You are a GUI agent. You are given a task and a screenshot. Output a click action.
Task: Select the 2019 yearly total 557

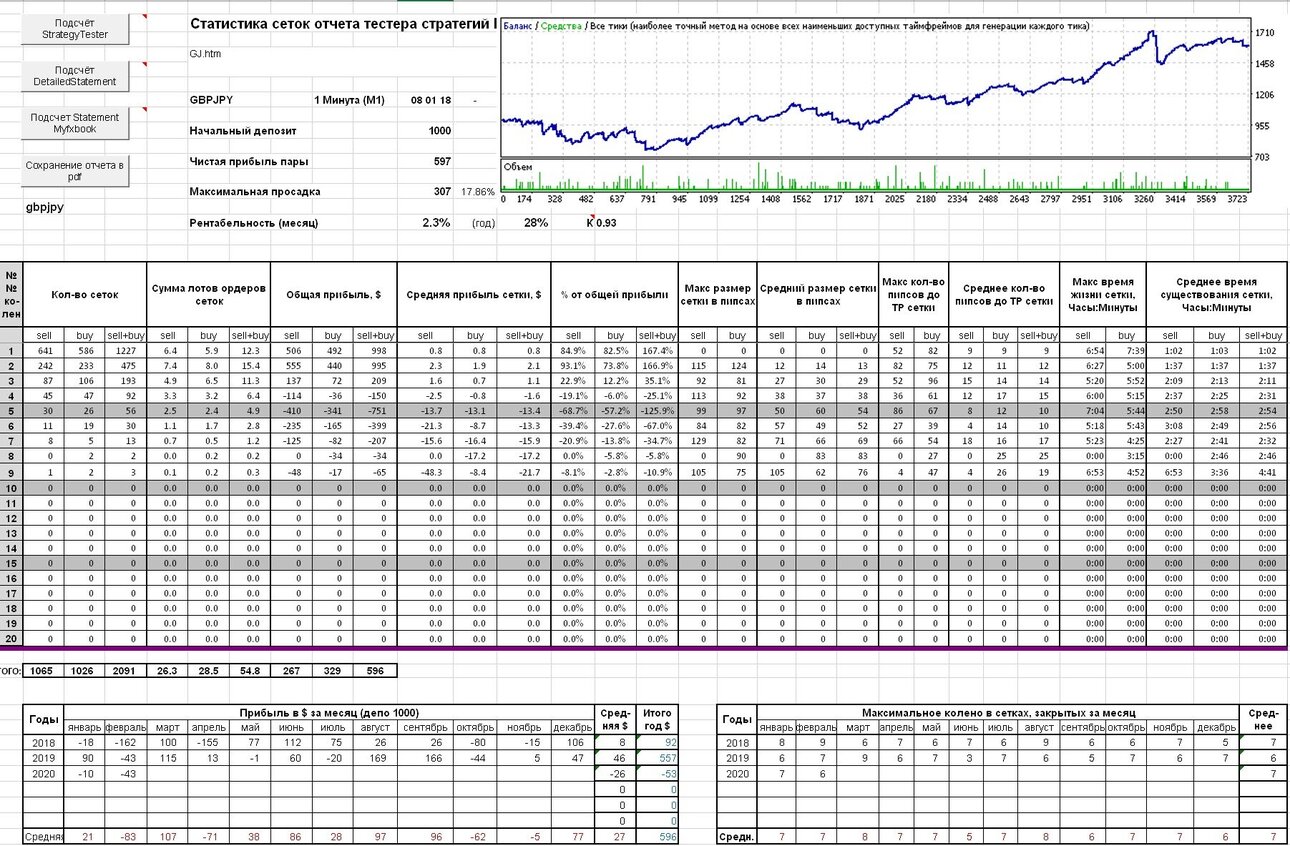(656, 759)
